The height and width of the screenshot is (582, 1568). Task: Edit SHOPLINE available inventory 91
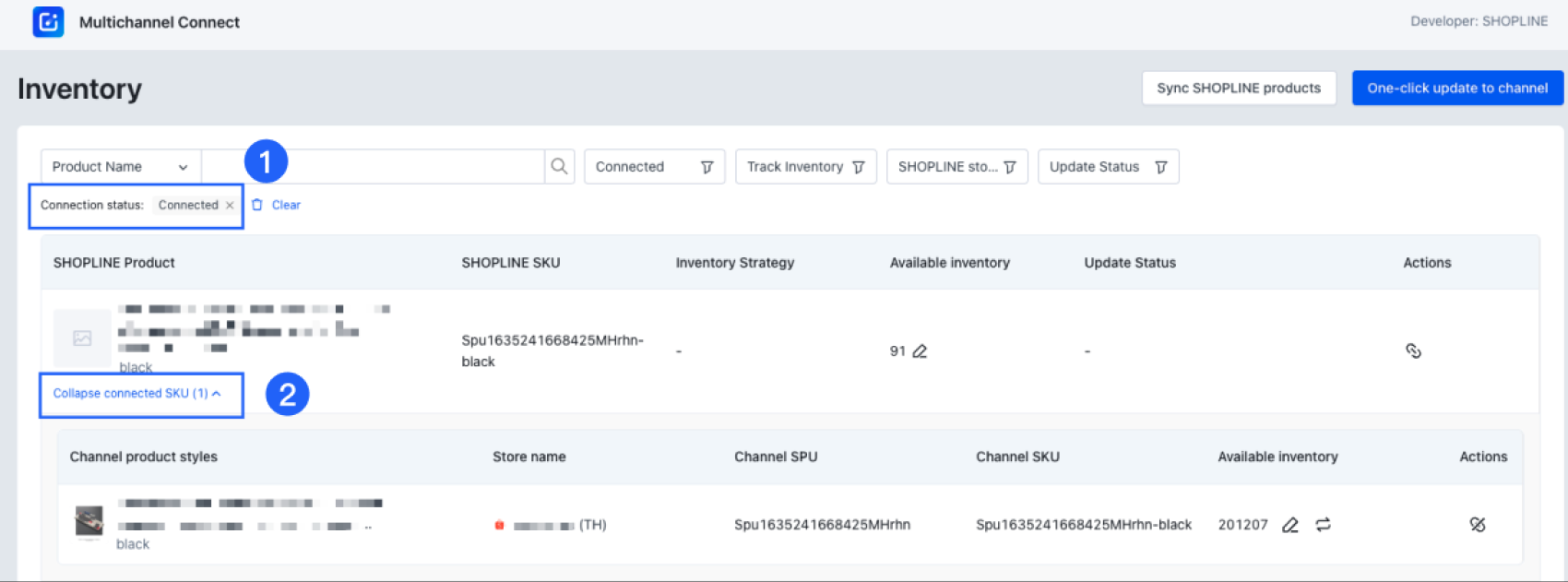(920, 351)
